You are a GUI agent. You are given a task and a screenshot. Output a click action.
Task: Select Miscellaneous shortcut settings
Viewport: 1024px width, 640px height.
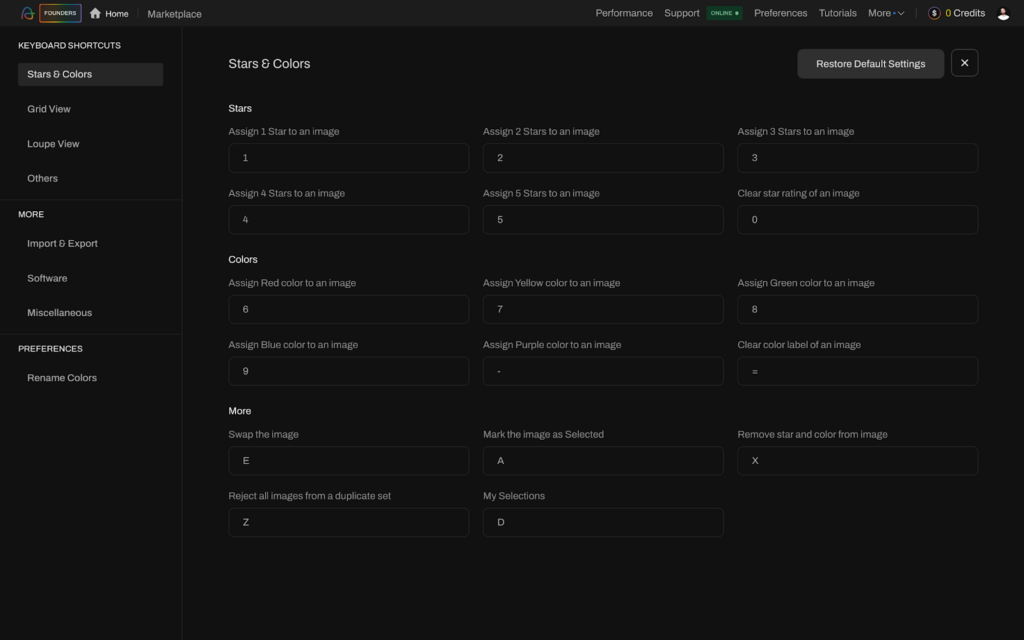(60, 312)
